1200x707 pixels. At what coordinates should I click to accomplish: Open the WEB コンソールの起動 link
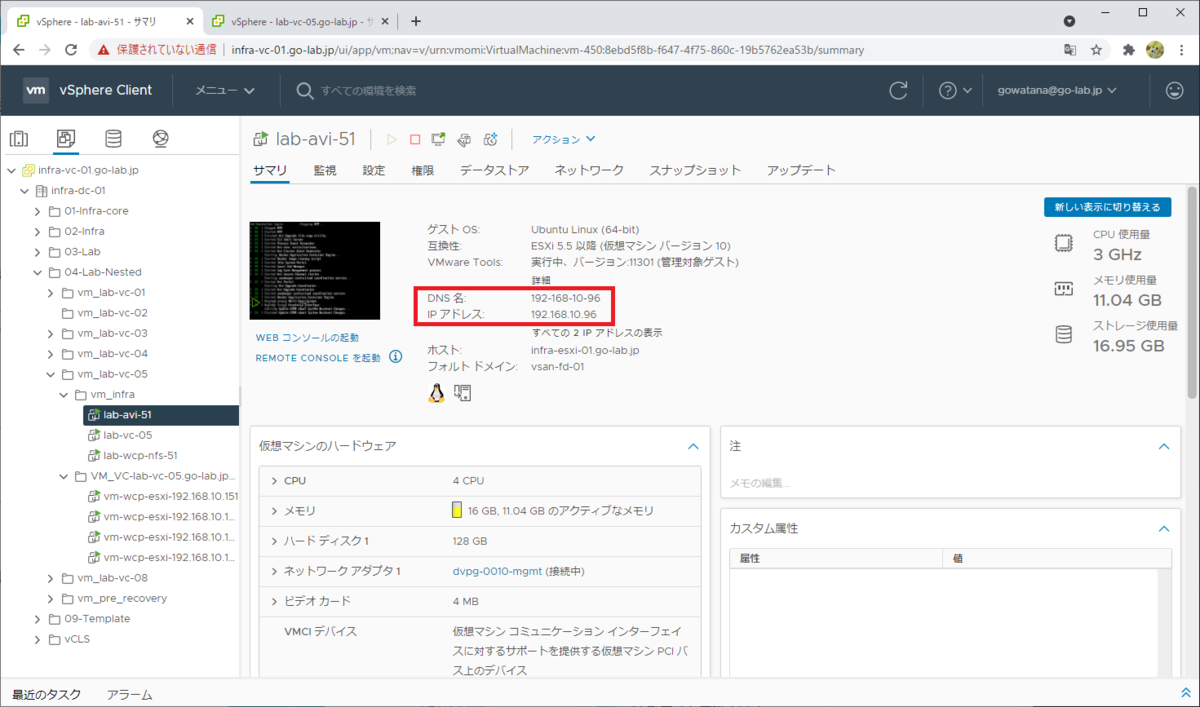(x=310, y=337)
